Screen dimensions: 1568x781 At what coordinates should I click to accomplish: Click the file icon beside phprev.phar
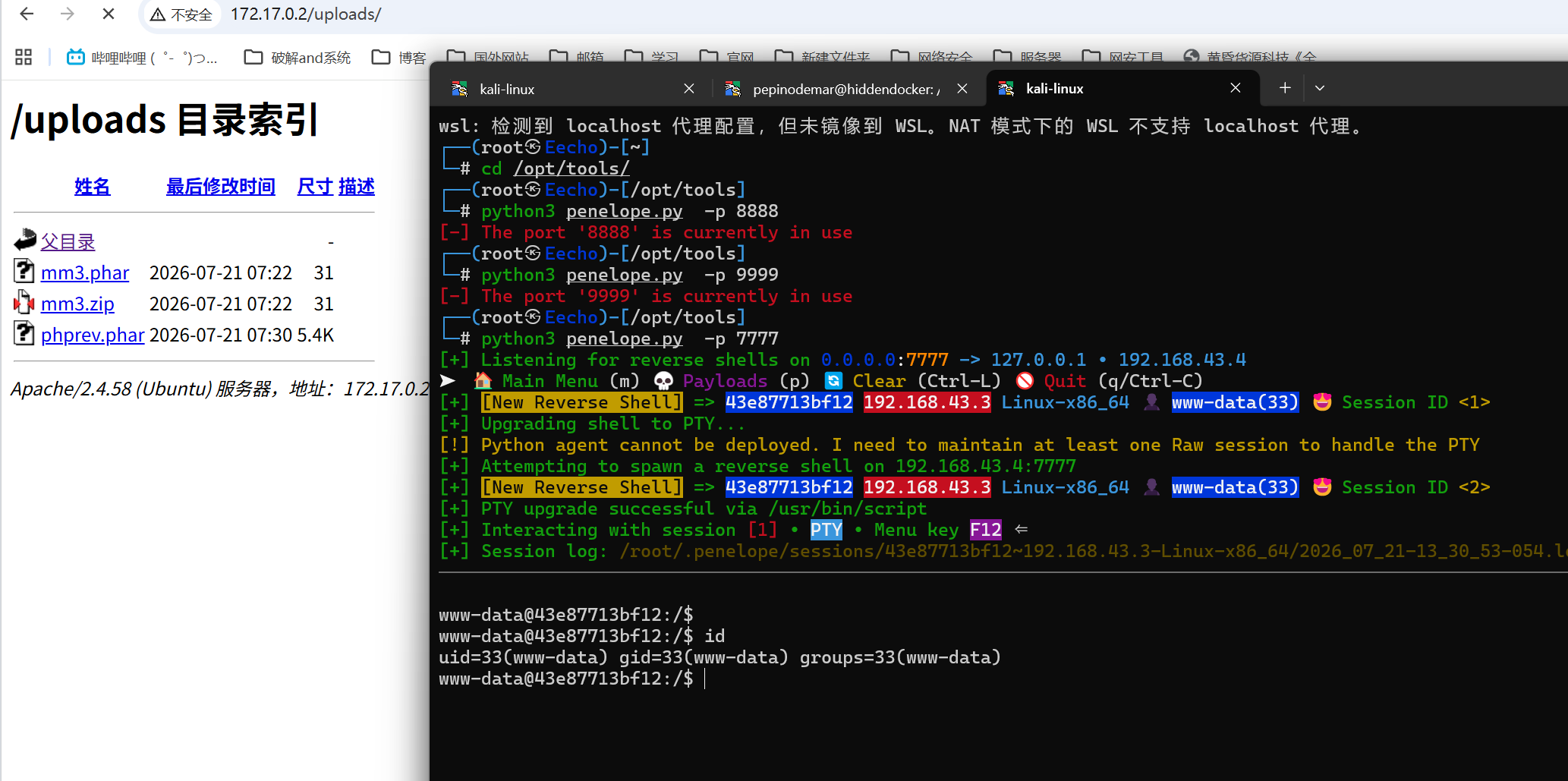24,333
